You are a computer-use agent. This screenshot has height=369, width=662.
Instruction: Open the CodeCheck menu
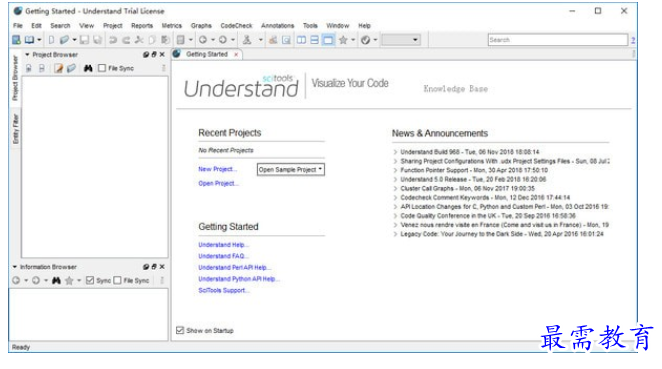coord(236,26)
